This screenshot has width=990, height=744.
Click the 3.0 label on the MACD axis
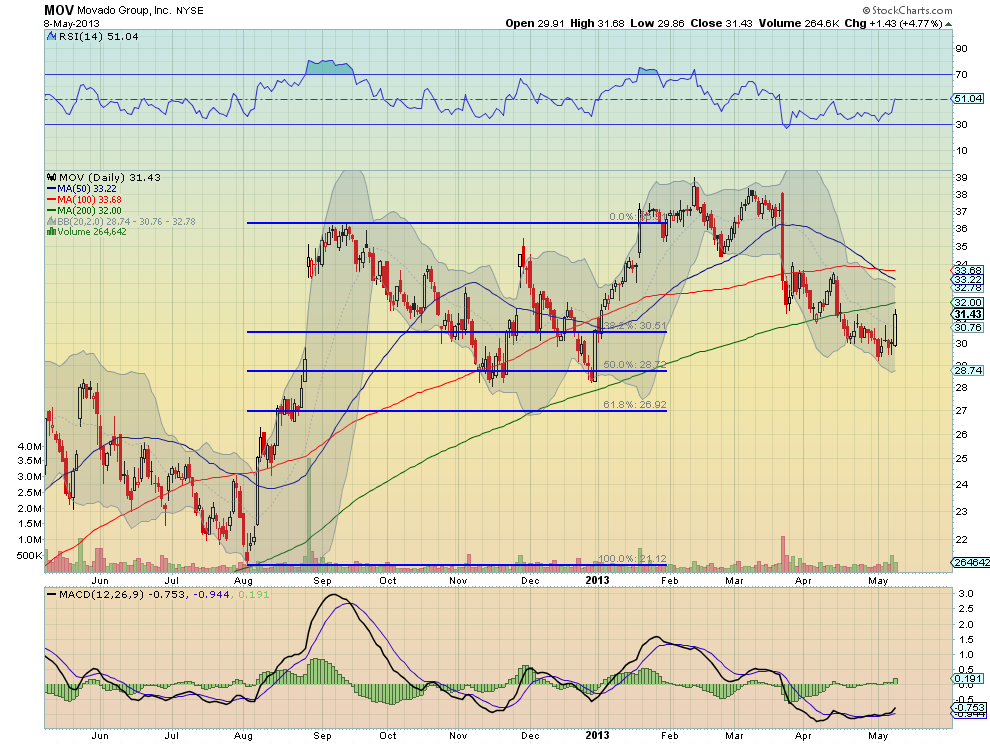tap(965, 594)
